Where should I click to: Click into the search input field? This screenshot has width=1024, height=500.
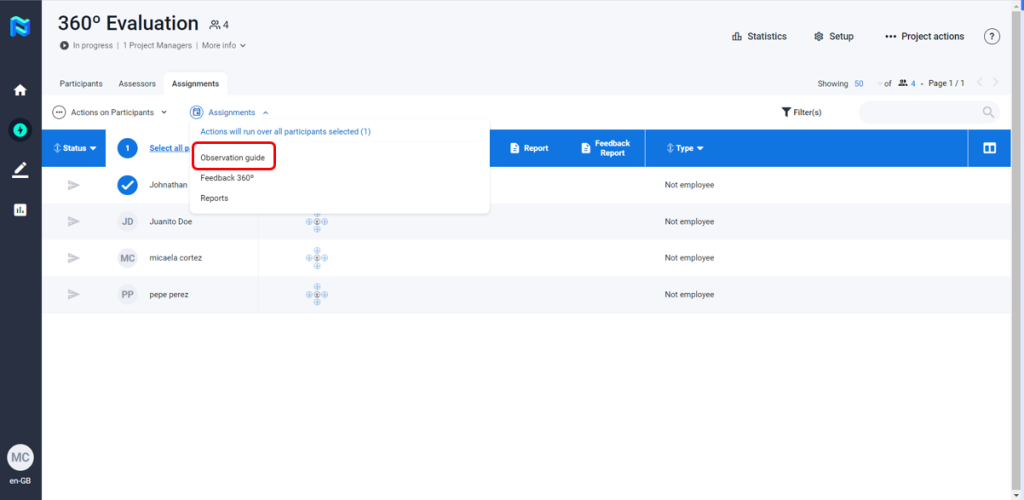[918, 112]
